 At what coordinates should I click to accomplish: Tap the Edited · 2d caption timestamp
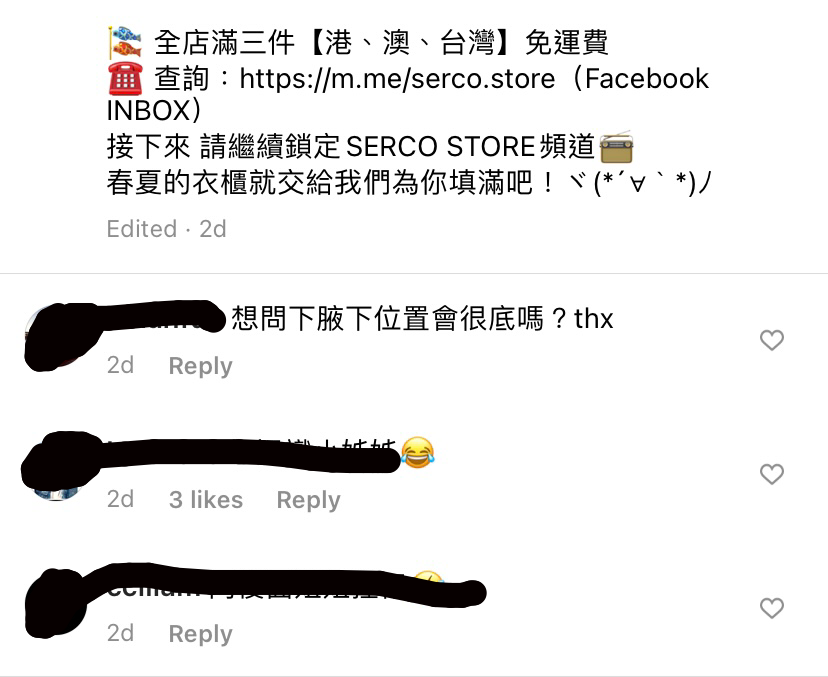point(166,229)
